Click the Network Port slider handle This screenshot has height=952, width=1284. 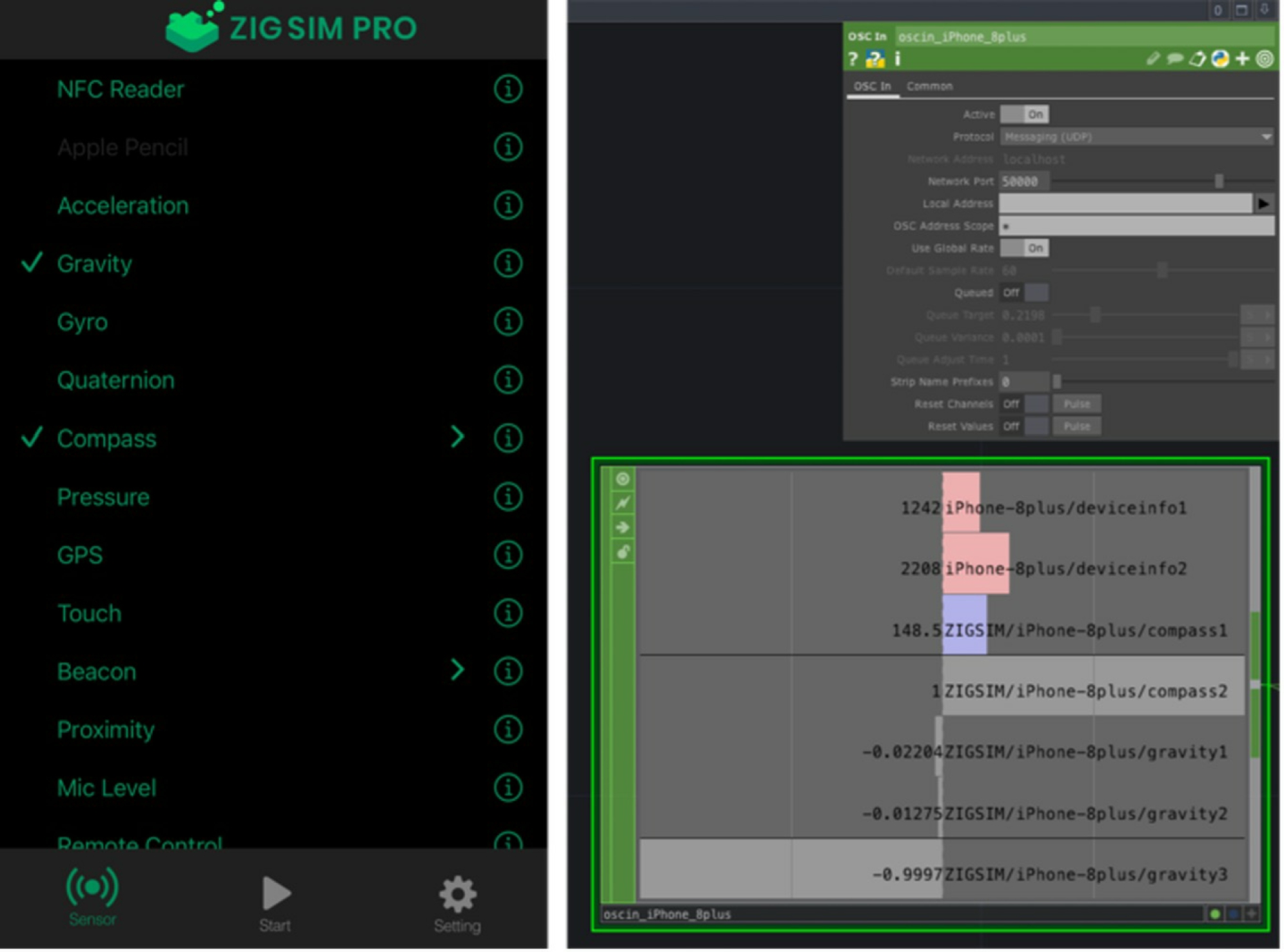[1219, 181]
